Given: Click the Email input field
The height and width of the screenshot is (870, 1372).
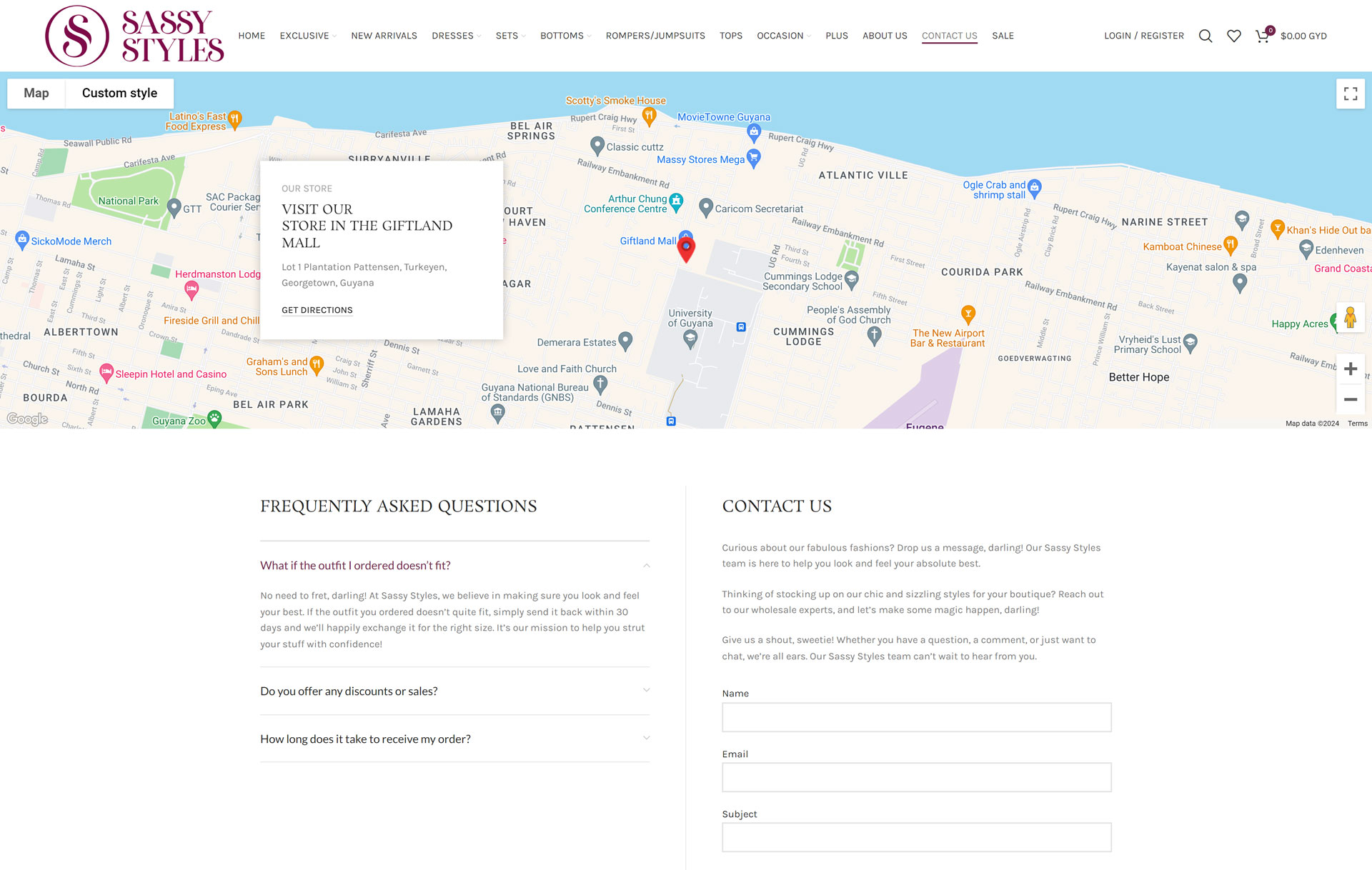Looking at the screenshot, I should (916, 777).
